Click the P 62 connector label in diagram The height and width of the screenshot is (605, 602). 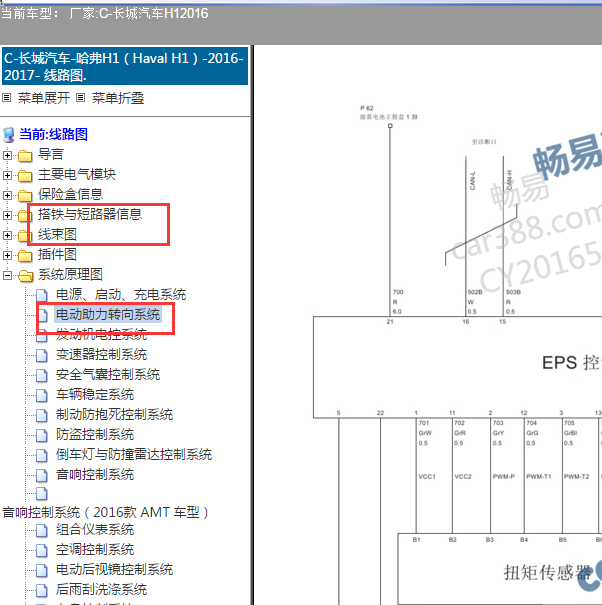pos(367,108)
